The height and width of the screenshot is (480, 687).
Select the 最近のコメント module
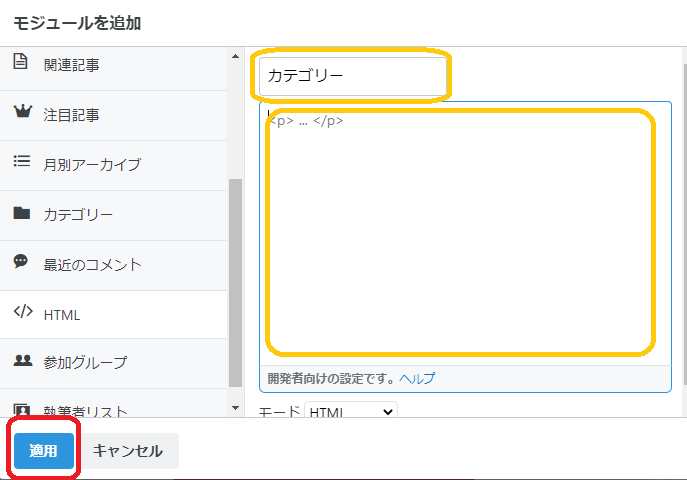pos(113,265)
